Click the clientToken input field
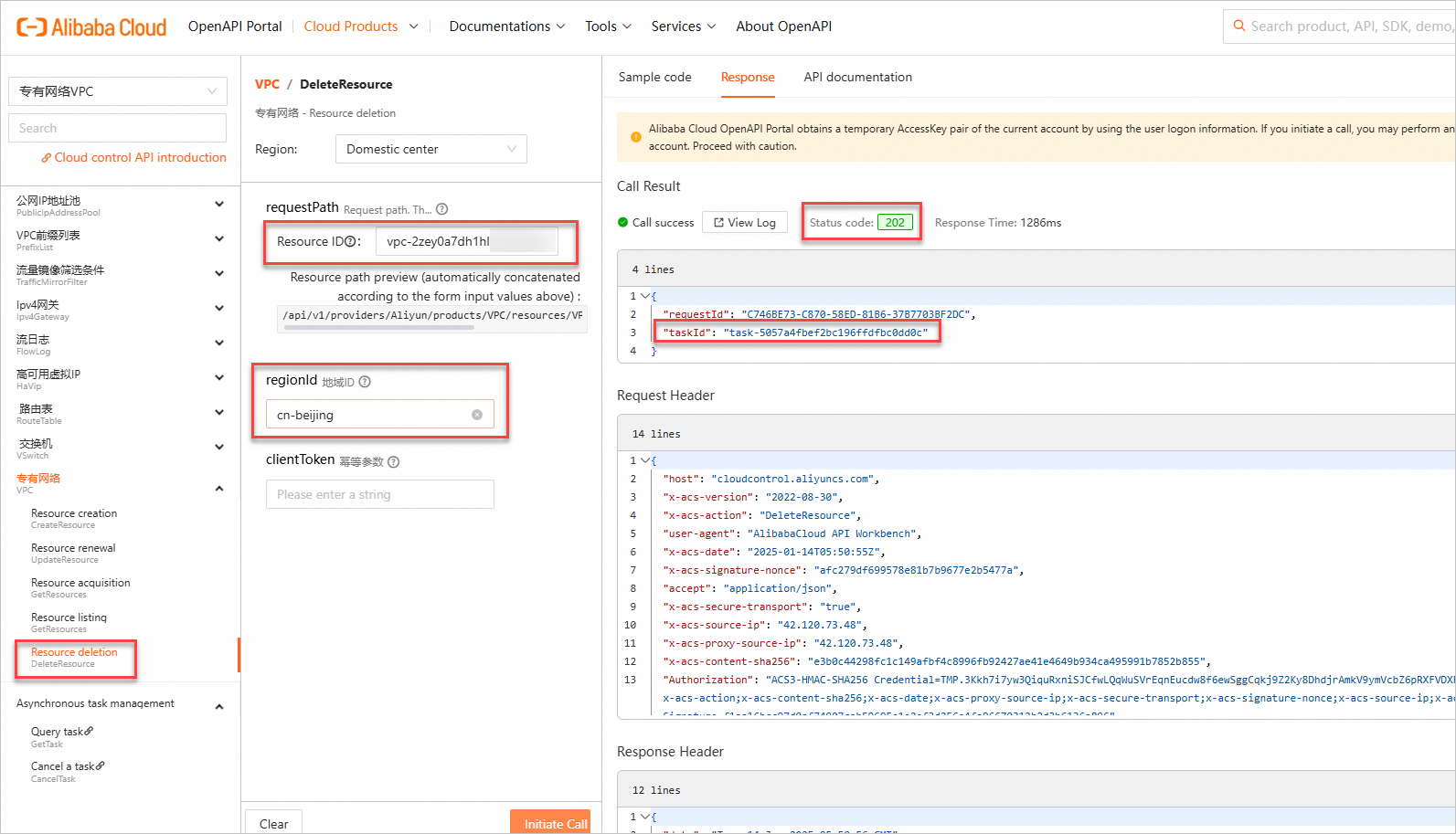 point(379,494)
